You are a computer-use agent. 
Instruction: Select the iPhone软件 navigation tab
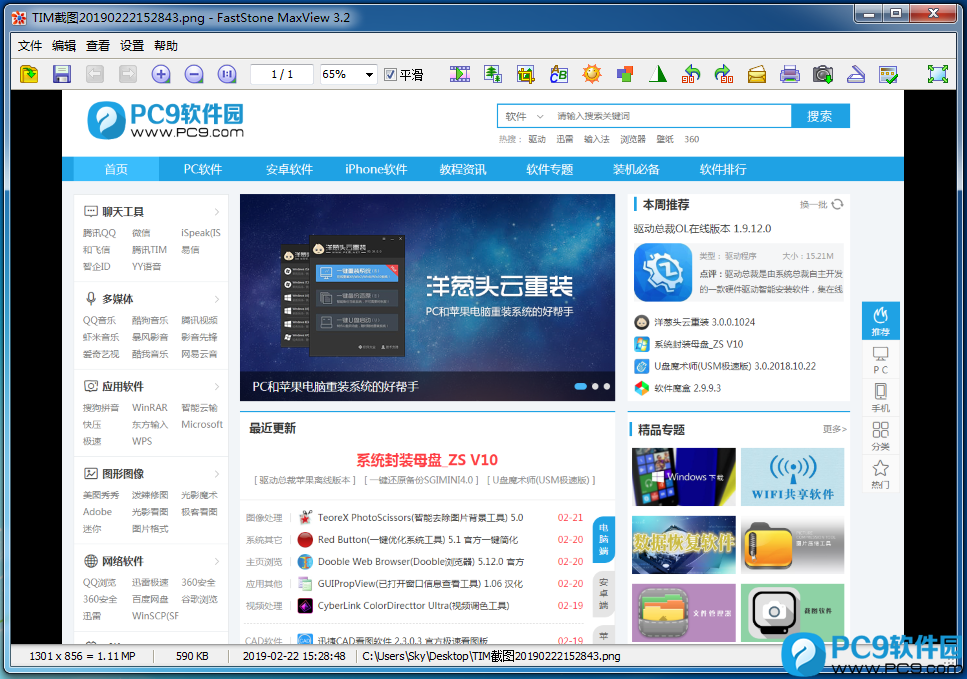click(x=376, y=169)
